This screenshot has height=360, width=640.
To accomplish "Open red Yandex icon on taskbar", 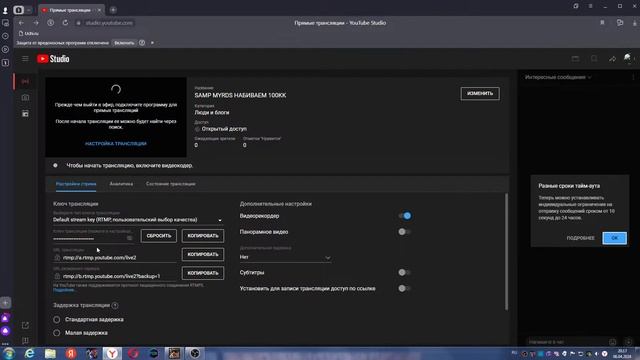I will point(71,353).
